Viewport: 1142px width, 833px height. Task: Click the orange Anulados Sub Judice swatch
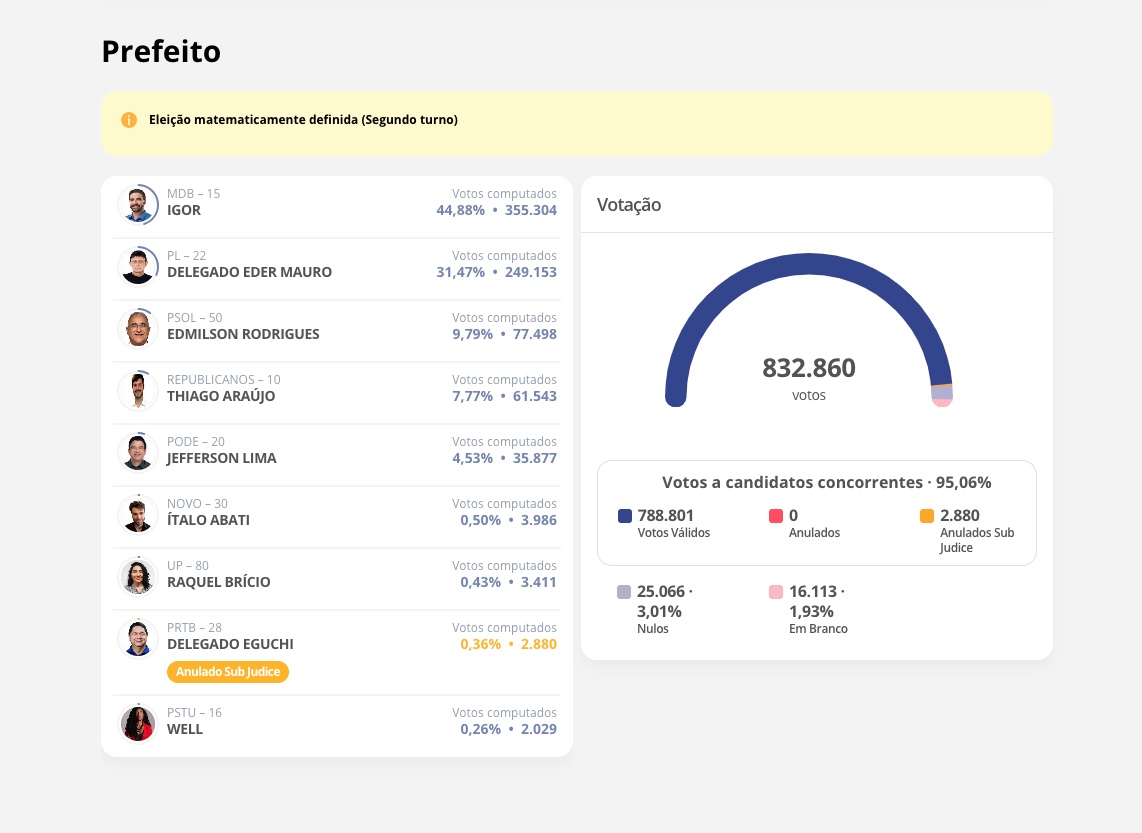click(x=927, y=516)
